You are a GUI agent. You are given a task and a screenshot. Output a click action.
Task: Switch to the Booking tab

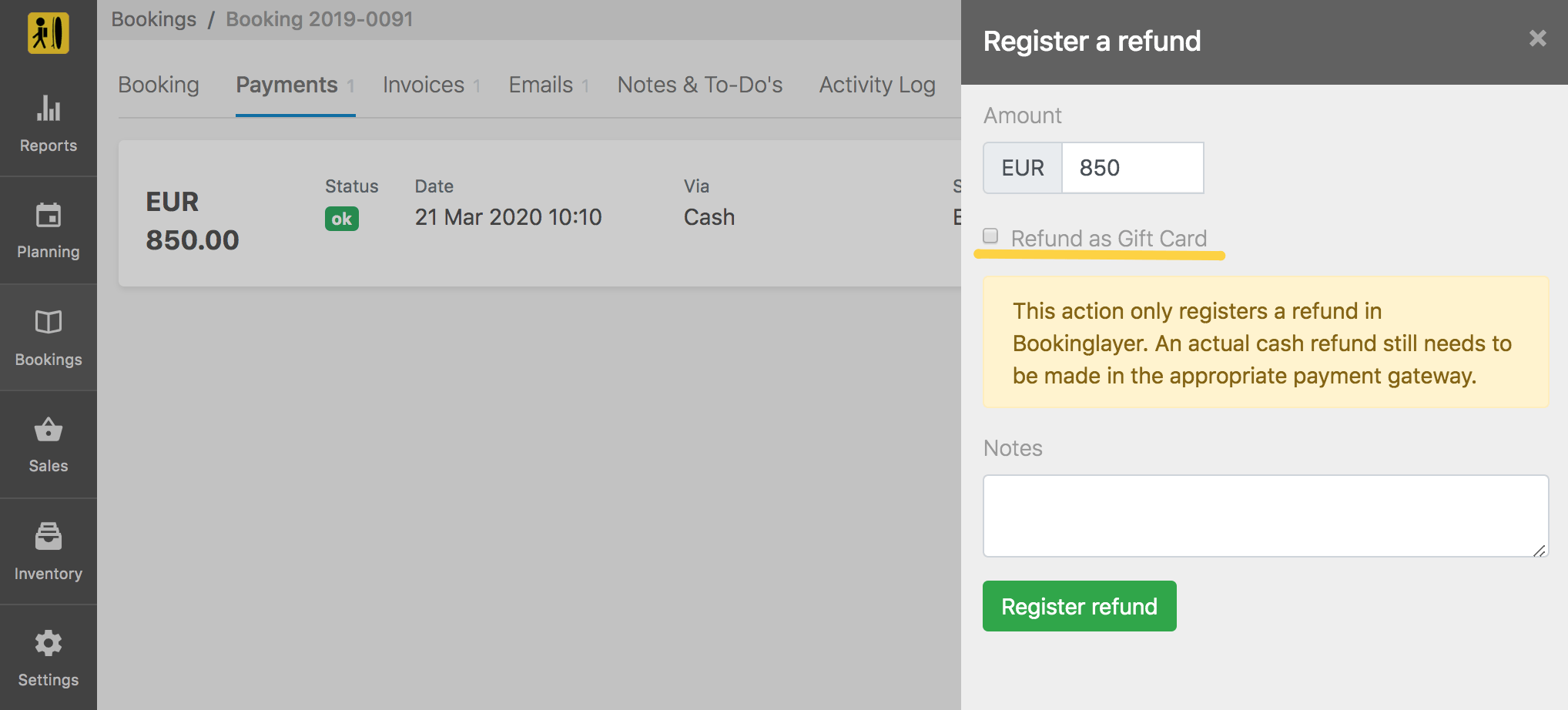click(x=159, y=85)
